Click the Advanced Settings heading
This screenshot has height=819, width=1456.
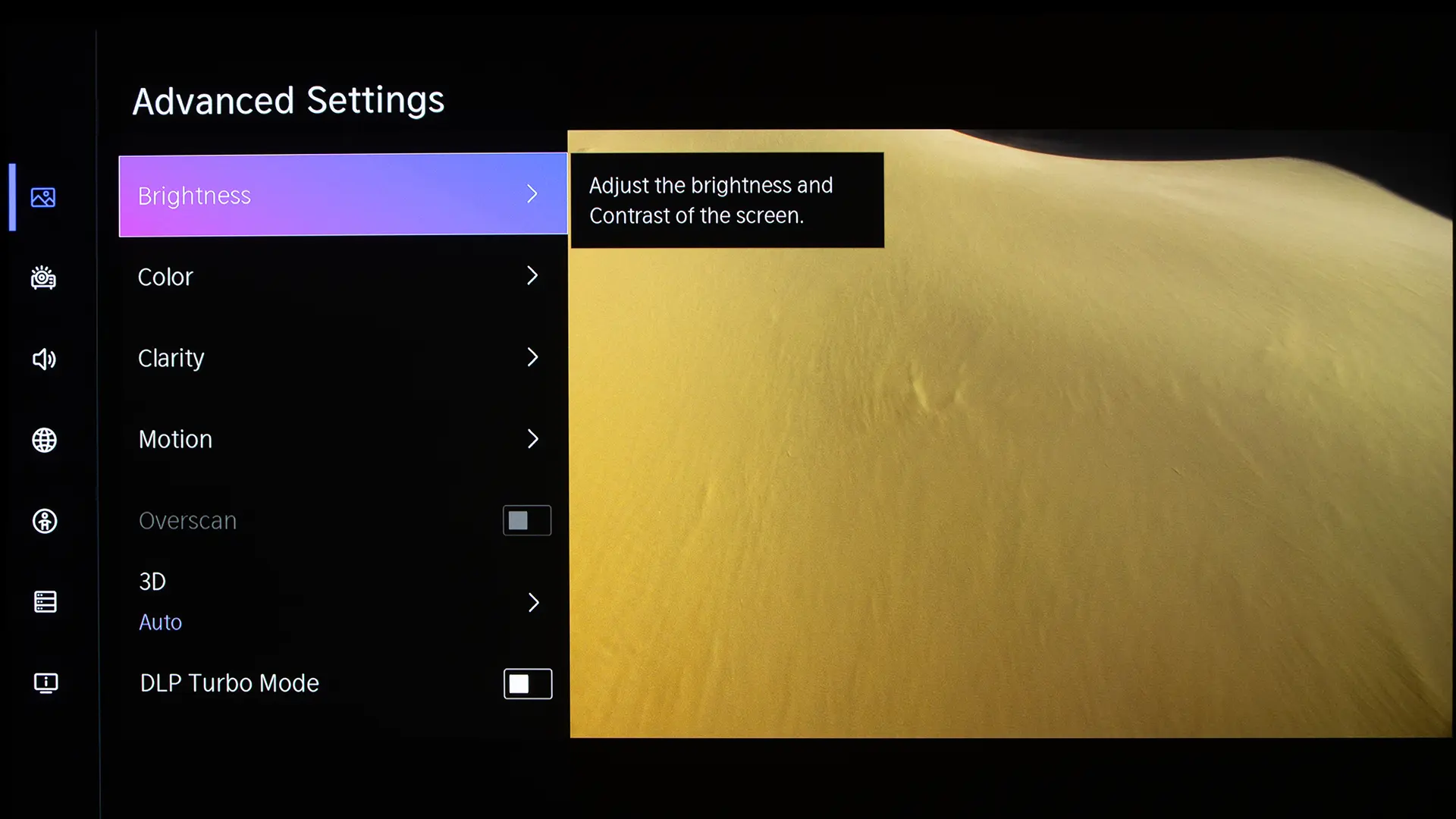(288, 101)
